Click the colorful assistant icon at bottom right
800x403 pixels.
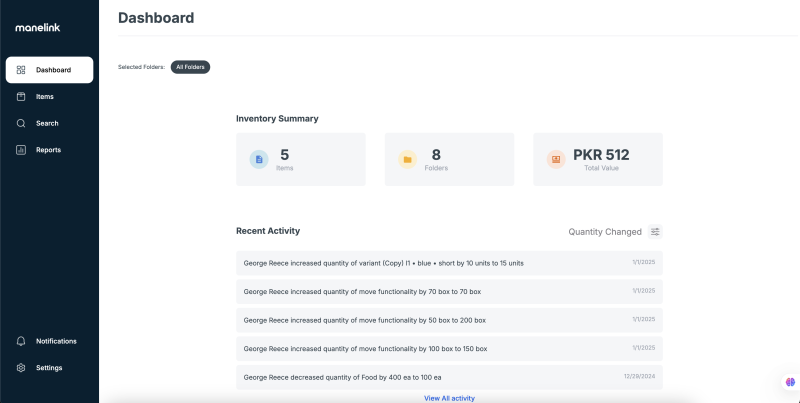pyautogui.click(x=790, y=382)
